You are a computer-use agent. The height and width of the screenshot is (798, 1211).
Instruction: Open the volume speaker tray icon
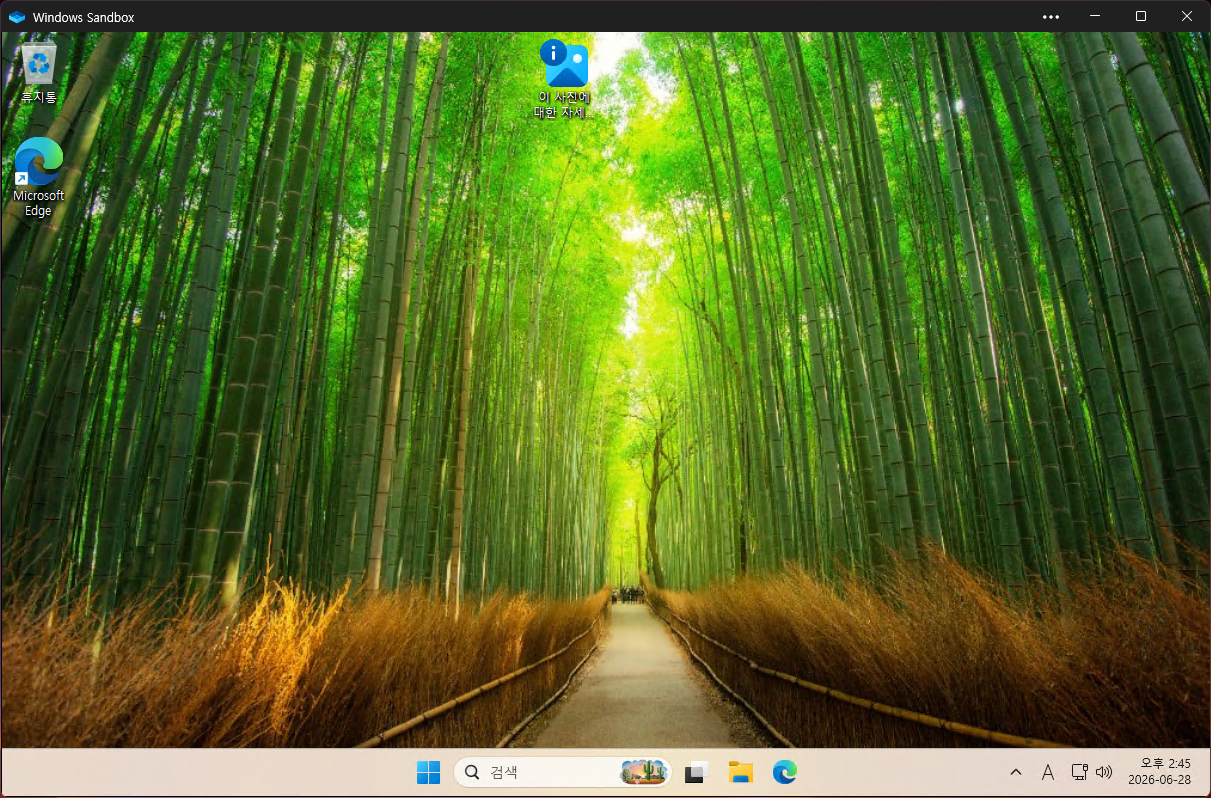pos(1104,772)
